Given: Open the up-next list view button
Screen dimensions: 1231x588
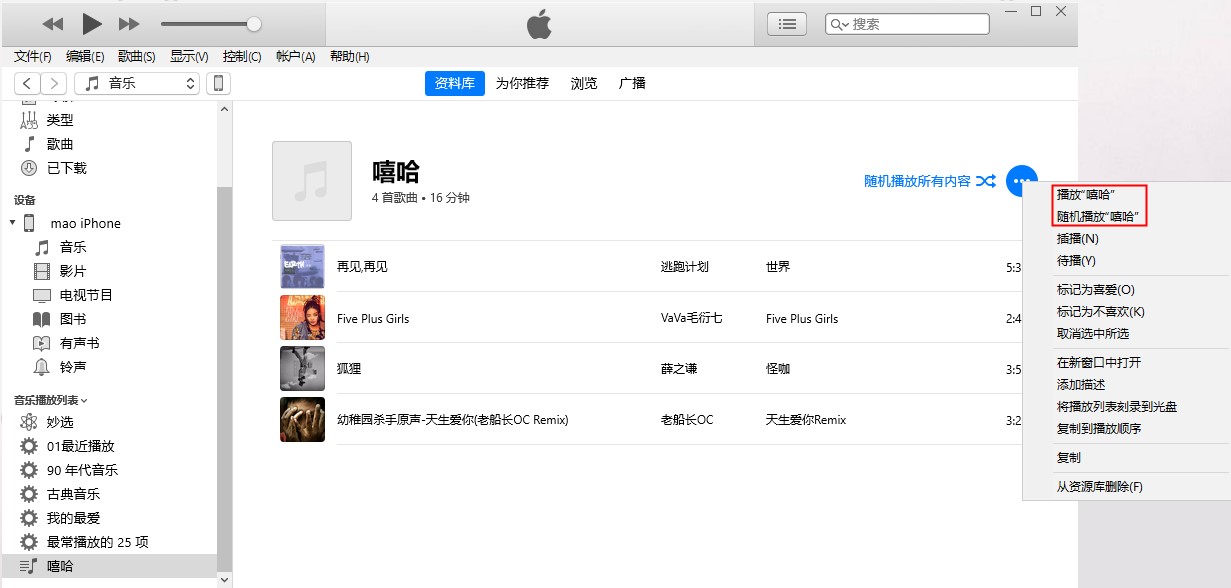Looking at the screenshot, I should [x=788, y=24].
